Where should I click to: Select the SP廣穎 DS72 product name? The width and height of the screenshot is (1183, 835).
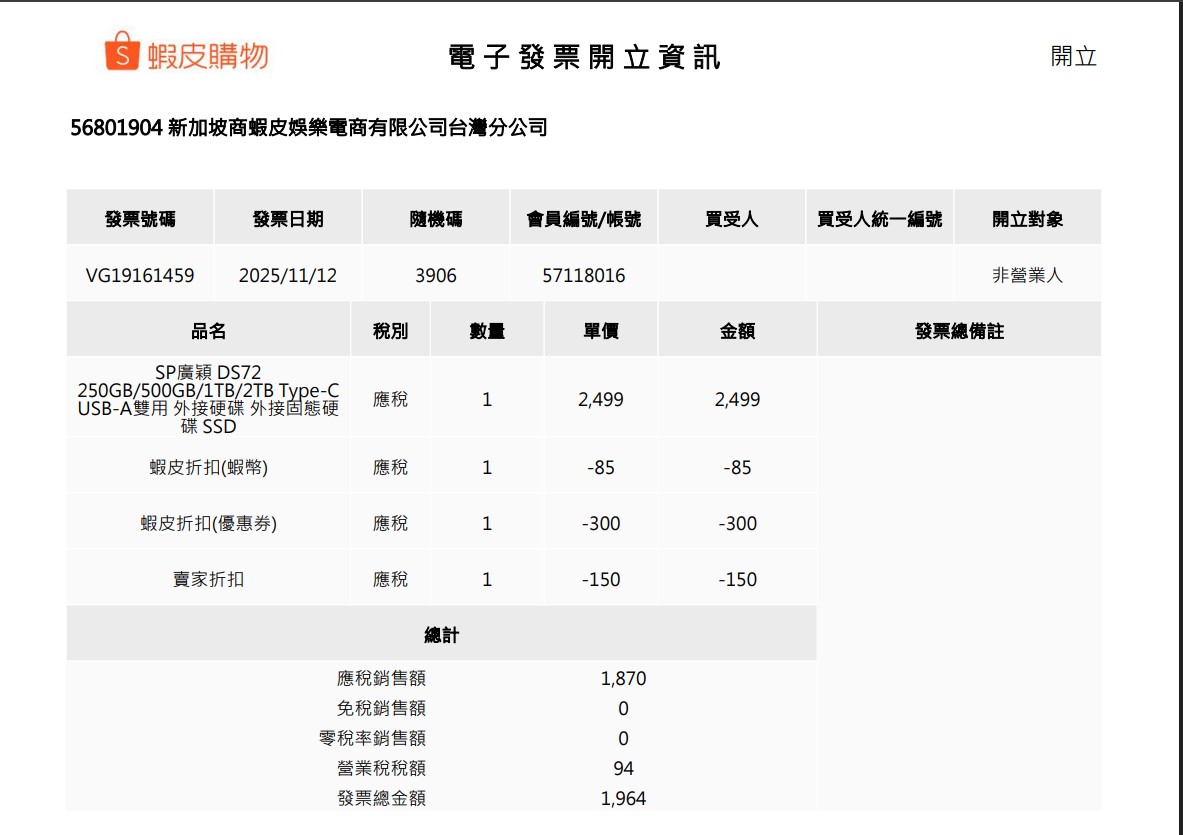click(208, 399)
